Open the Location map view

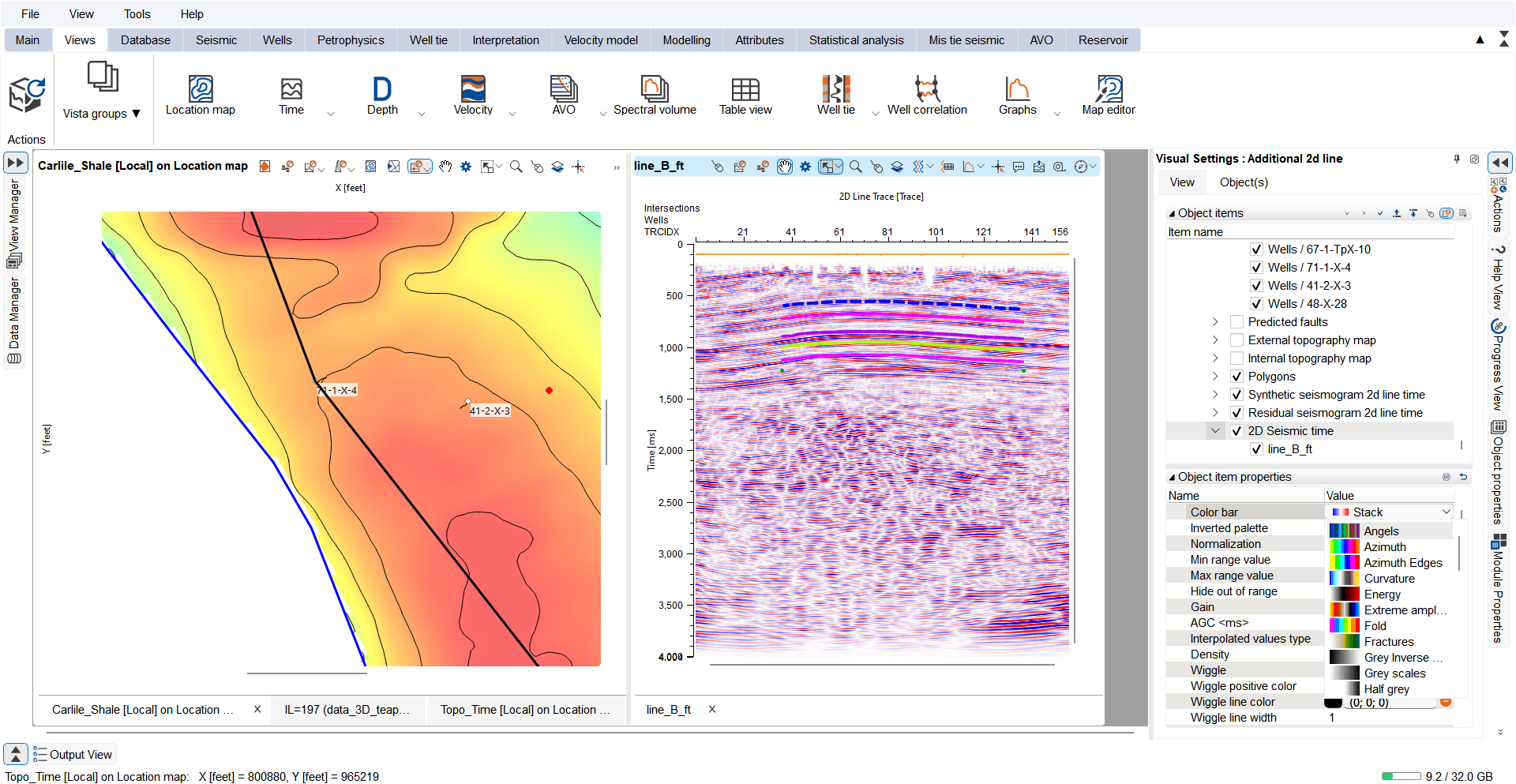pos(201,96)
